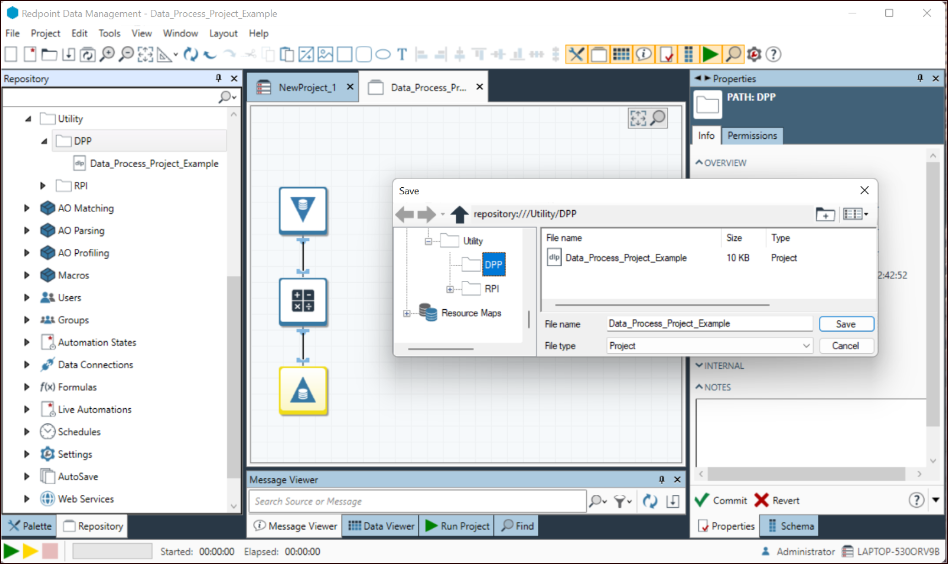The height and width of the screenshot is (564, 948).
Task: Click the zoom-to-fit icon on canvas
Action: click(637, 118)
